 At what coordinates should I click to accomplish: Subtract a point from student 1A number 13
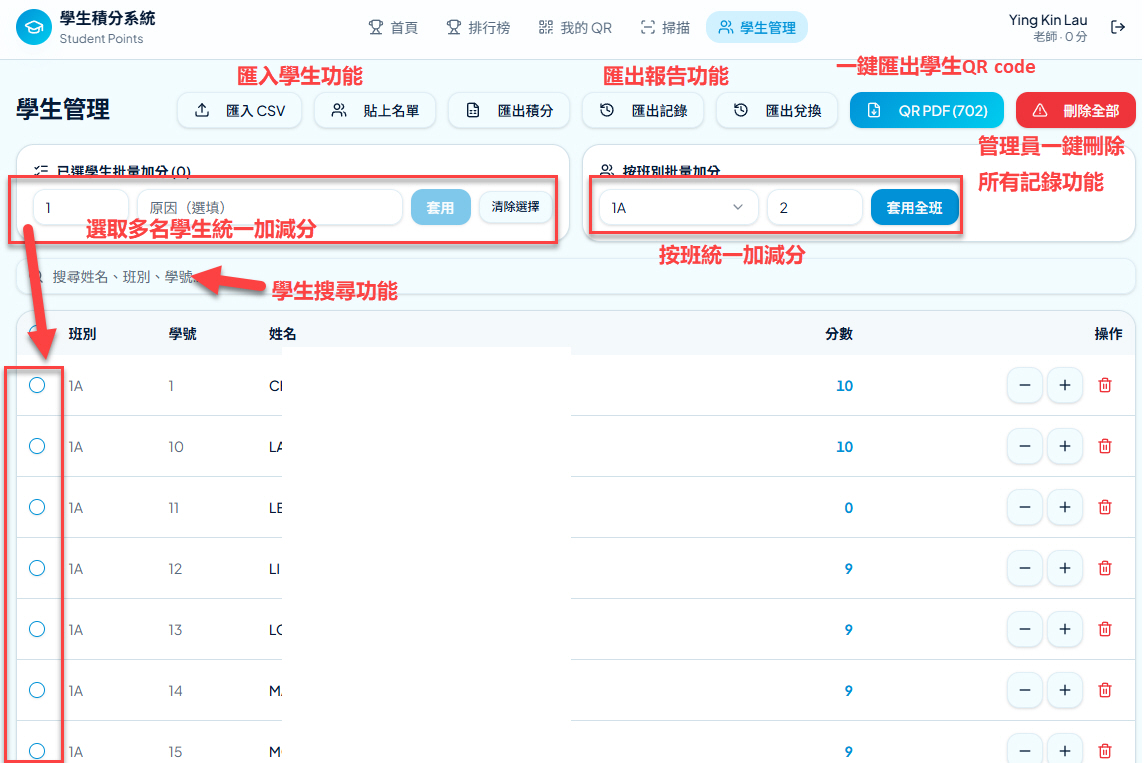[x=1024, y=630]
